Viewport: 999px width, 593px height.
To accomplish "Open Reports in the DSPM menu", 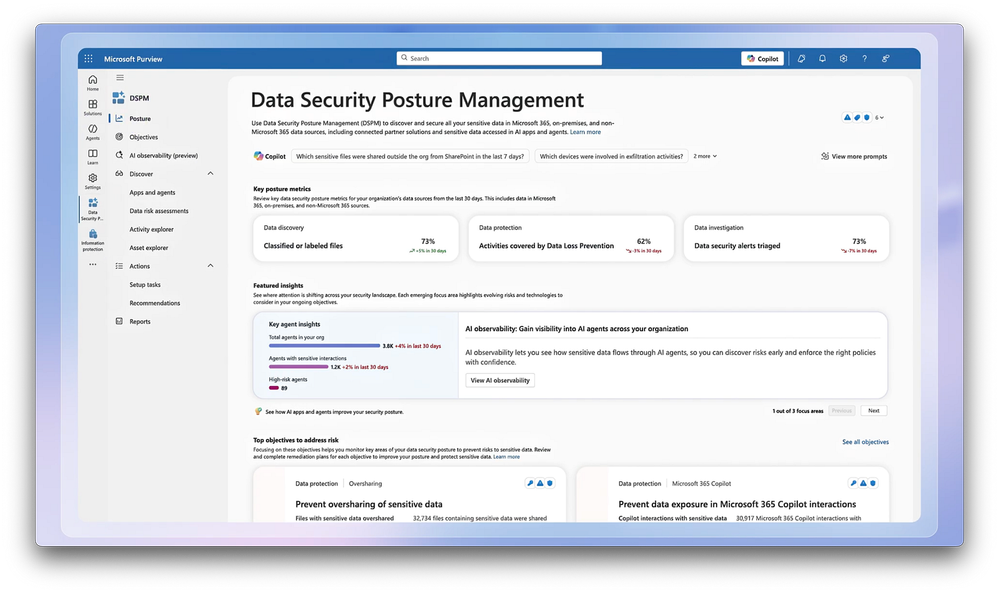I will [x=140, y=322].
